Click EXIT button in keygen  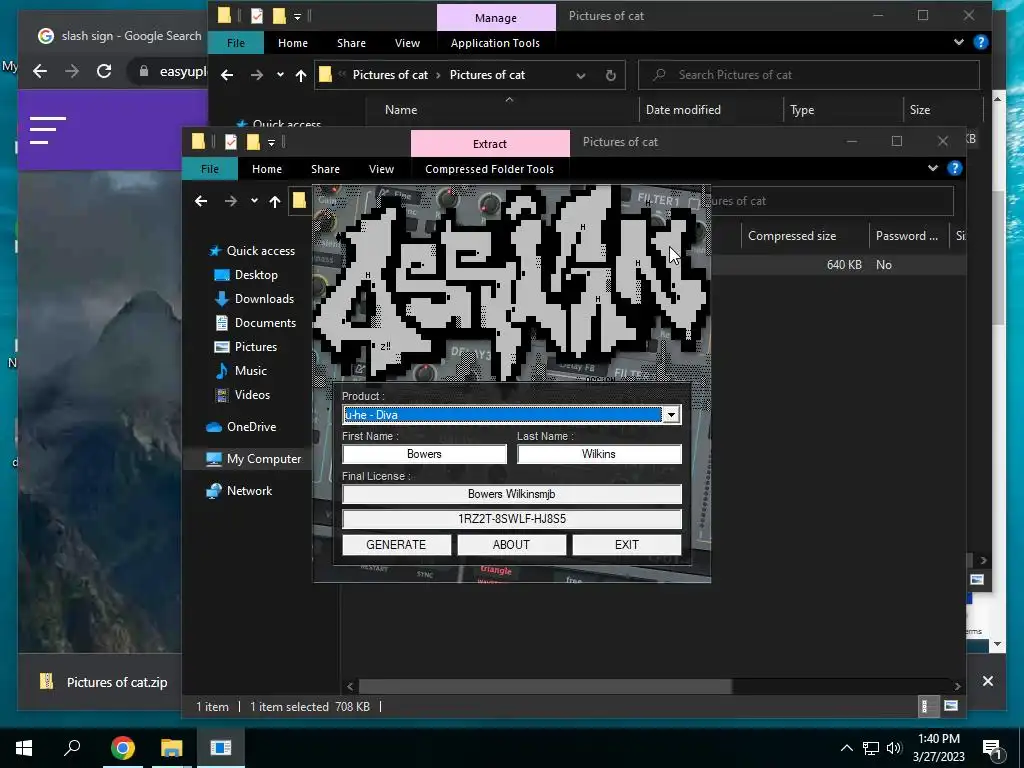(x=627, y=545)
